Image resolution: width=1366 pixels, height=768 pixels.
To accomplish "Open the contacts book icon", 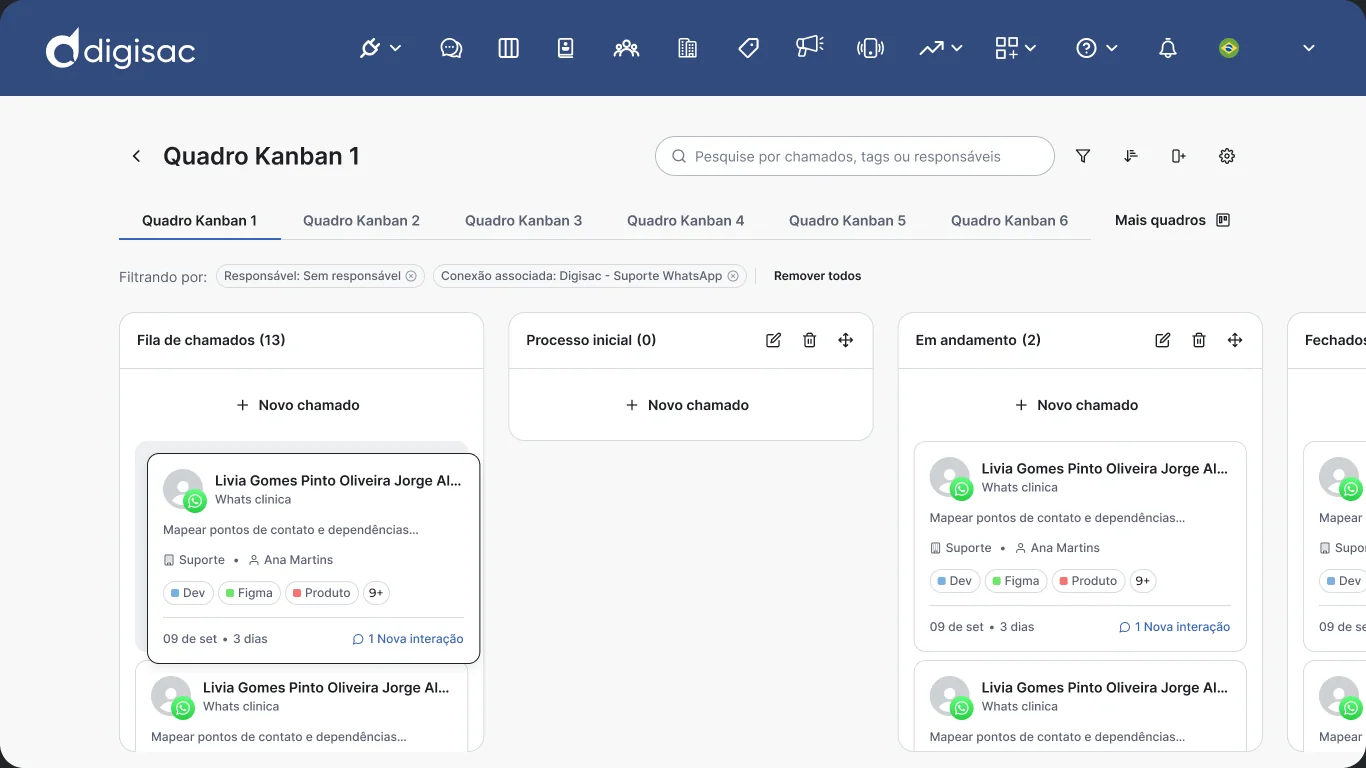I will click(566, 48).
